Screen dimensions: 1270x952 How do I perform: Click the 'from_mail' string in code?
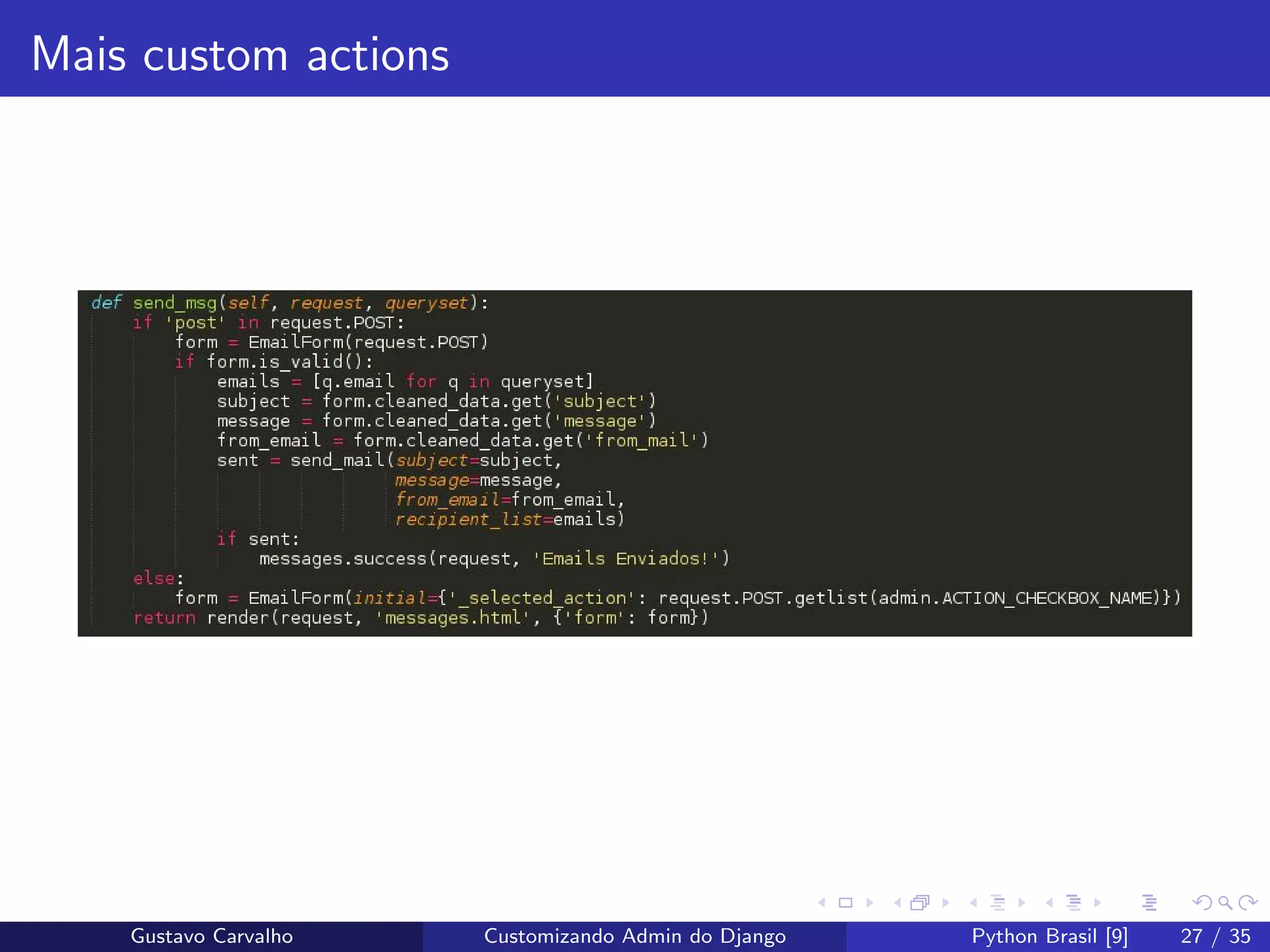coord(642,441)
